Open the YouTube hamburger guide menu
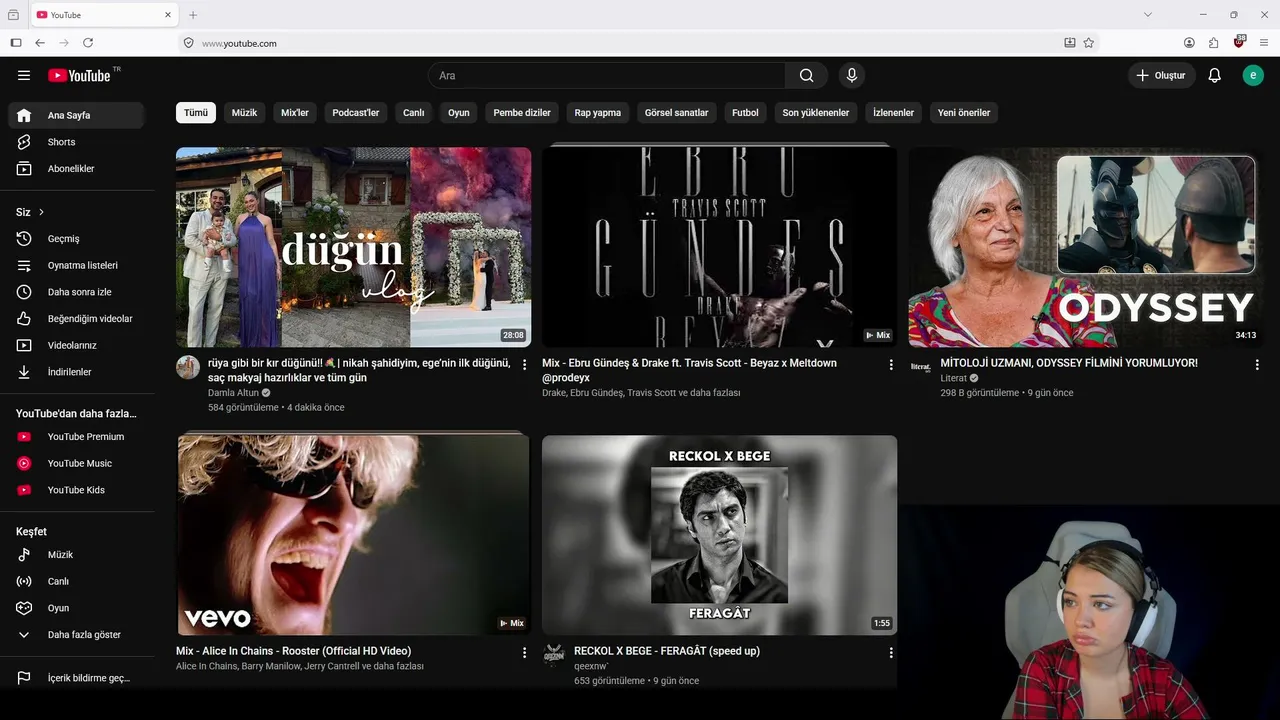1280x720 pixels. pyautogui.click(x=24, y=75)
